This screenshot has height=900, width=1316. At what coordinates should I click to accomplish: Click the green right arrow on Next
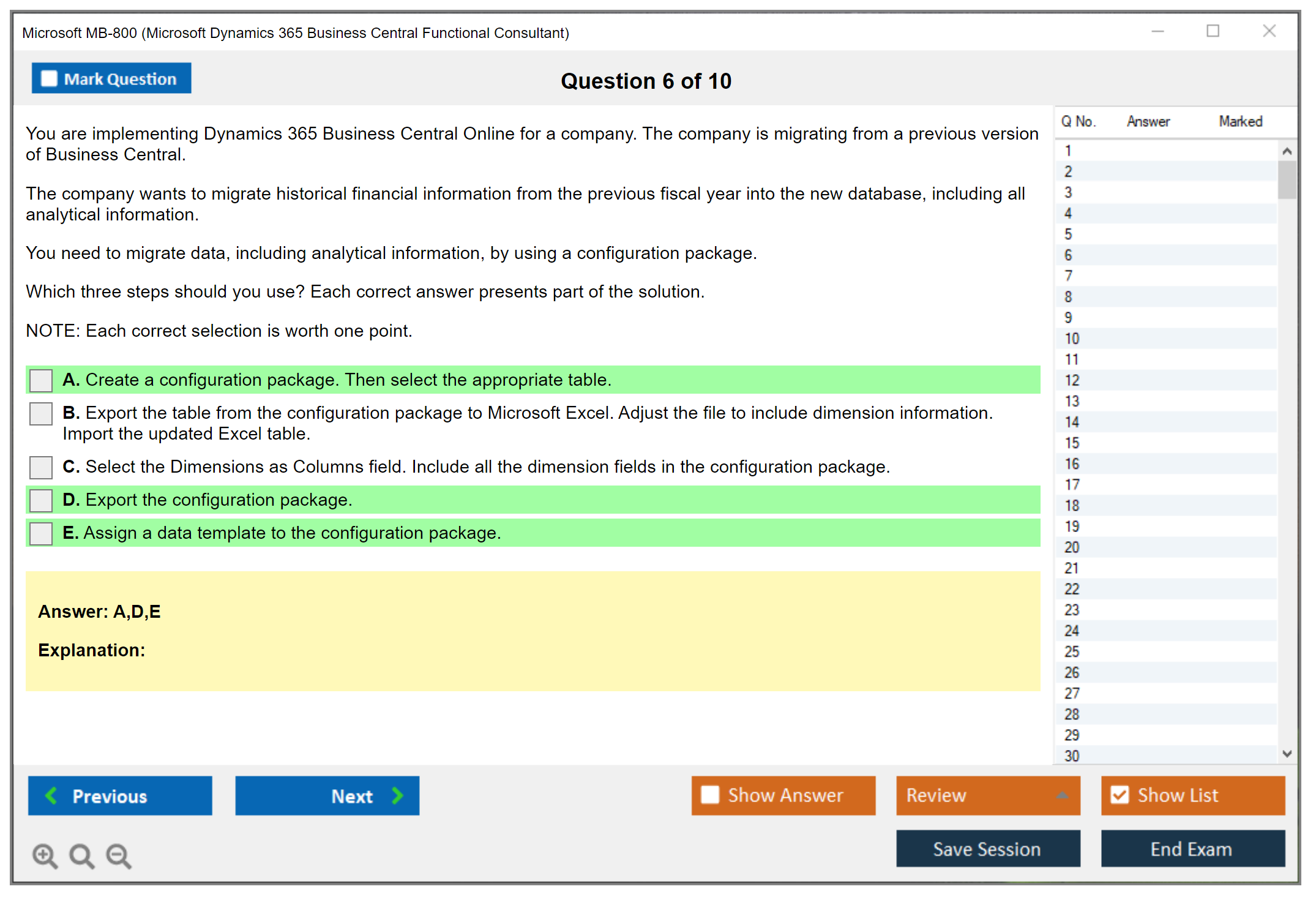(397, 795)
